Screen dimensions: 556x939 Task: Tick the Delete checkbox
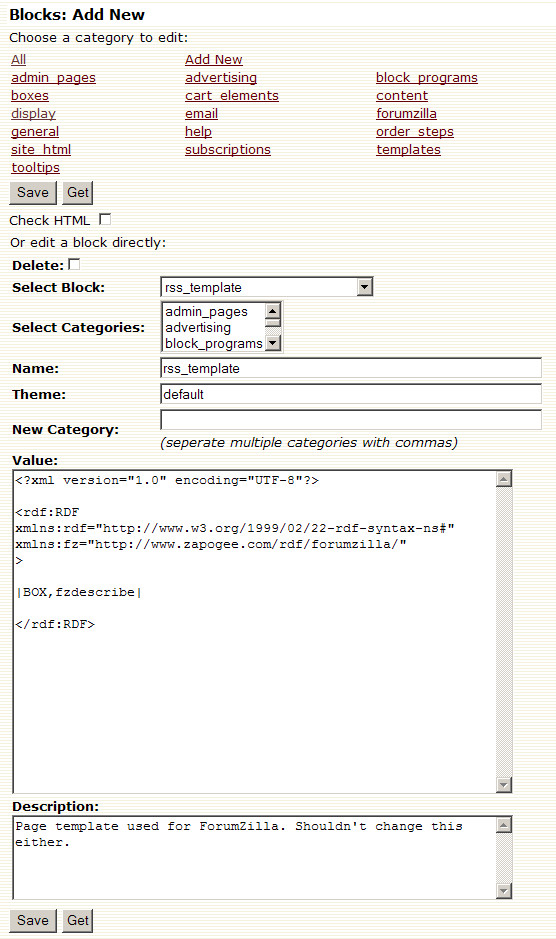(x=74, y=264)
